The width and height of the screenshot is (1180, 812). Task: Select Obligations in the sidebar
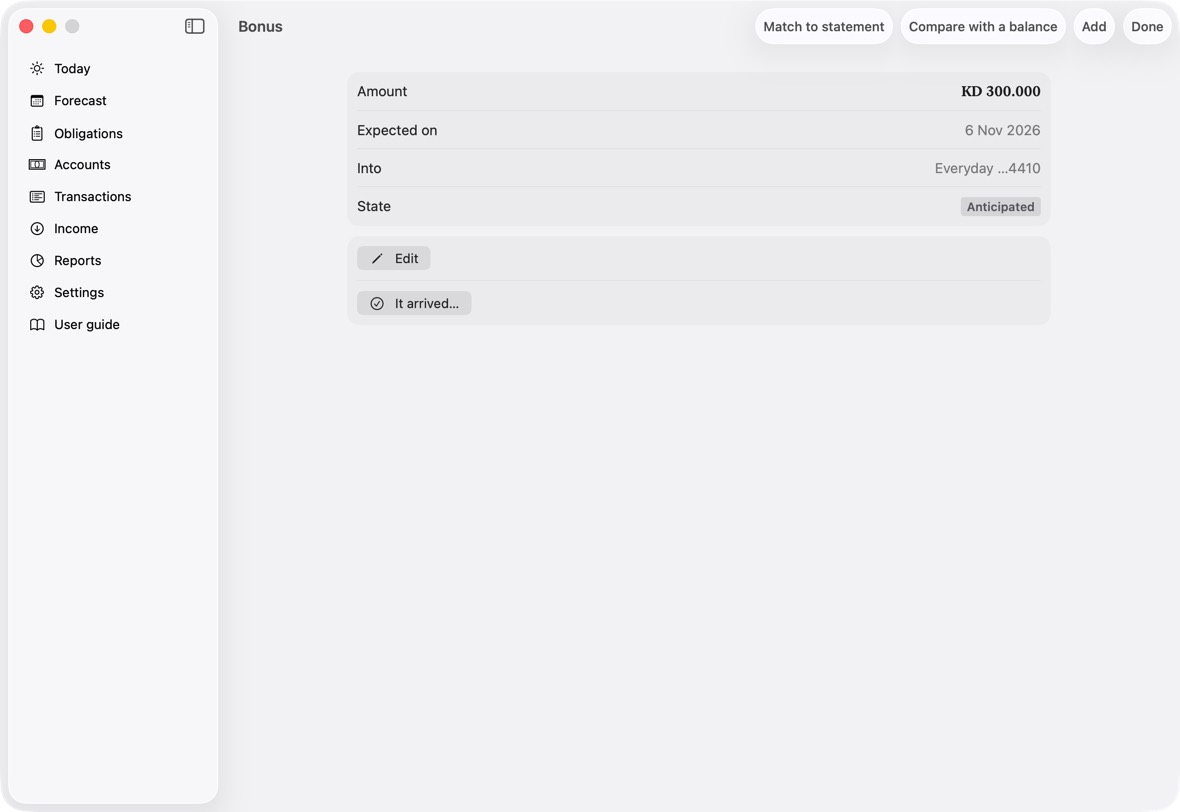(88, 133)
